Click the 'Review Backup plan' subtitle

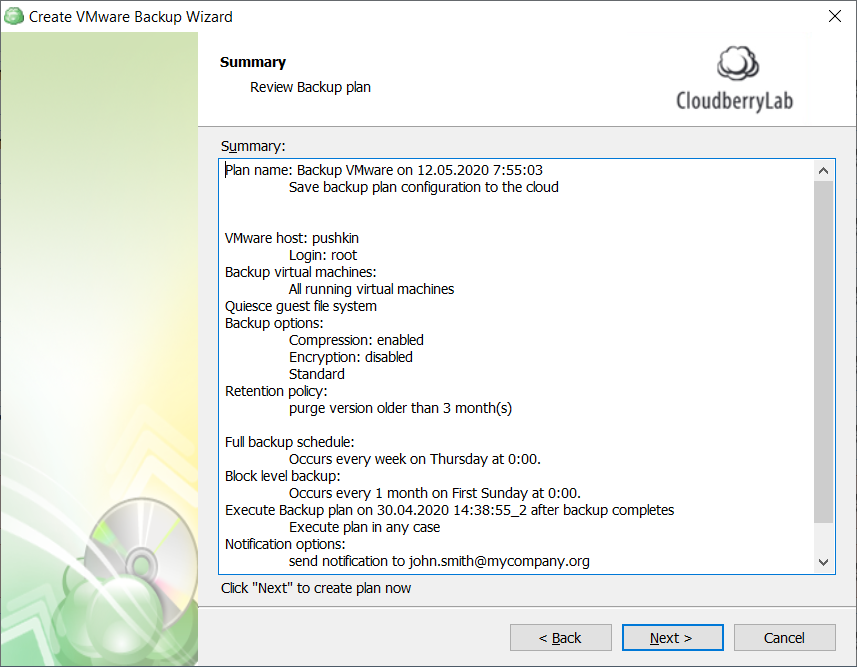[310, 87]
